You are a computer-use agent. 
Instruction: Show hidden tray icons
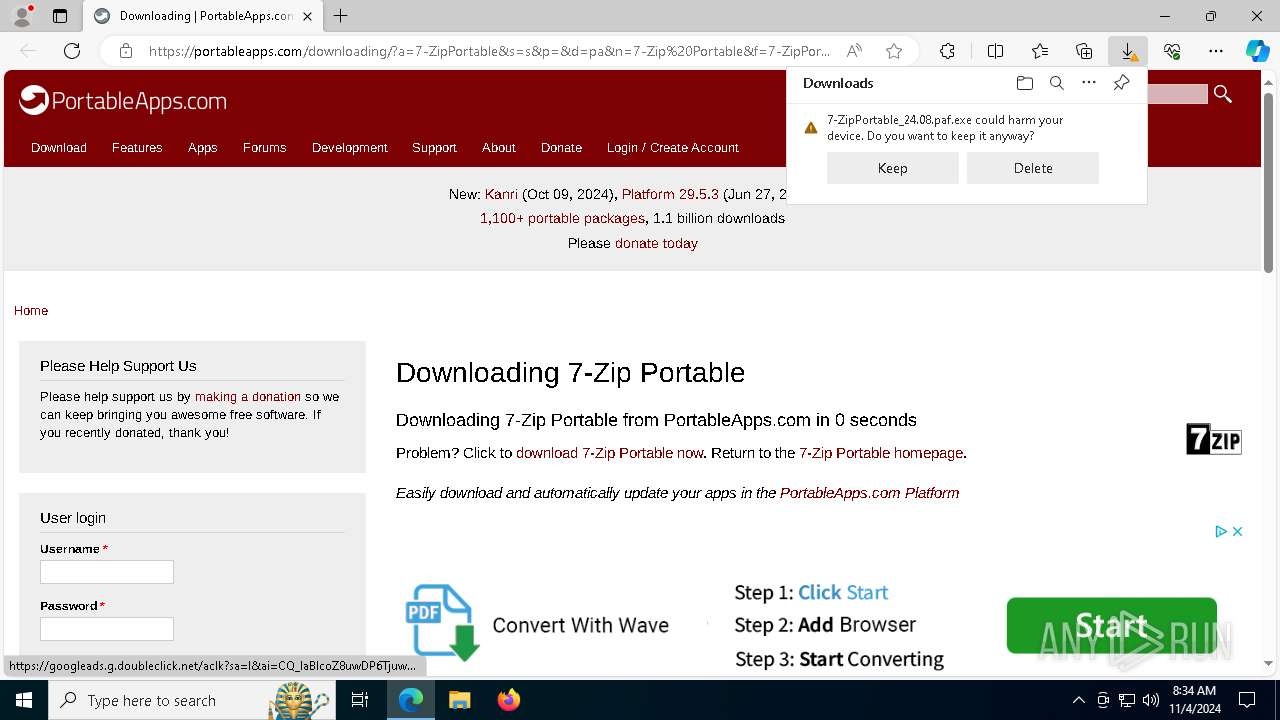point(1078,700)
